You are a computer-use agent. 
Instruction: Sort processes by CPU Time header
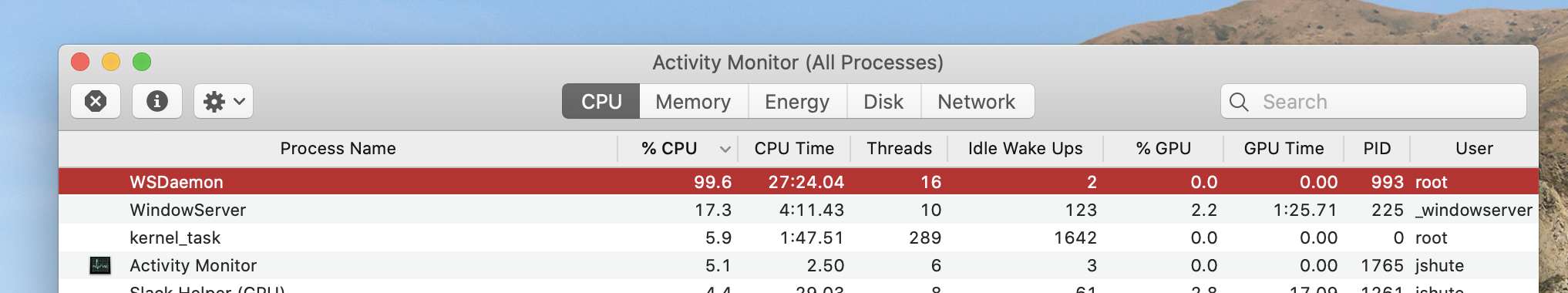click(794, 148)
